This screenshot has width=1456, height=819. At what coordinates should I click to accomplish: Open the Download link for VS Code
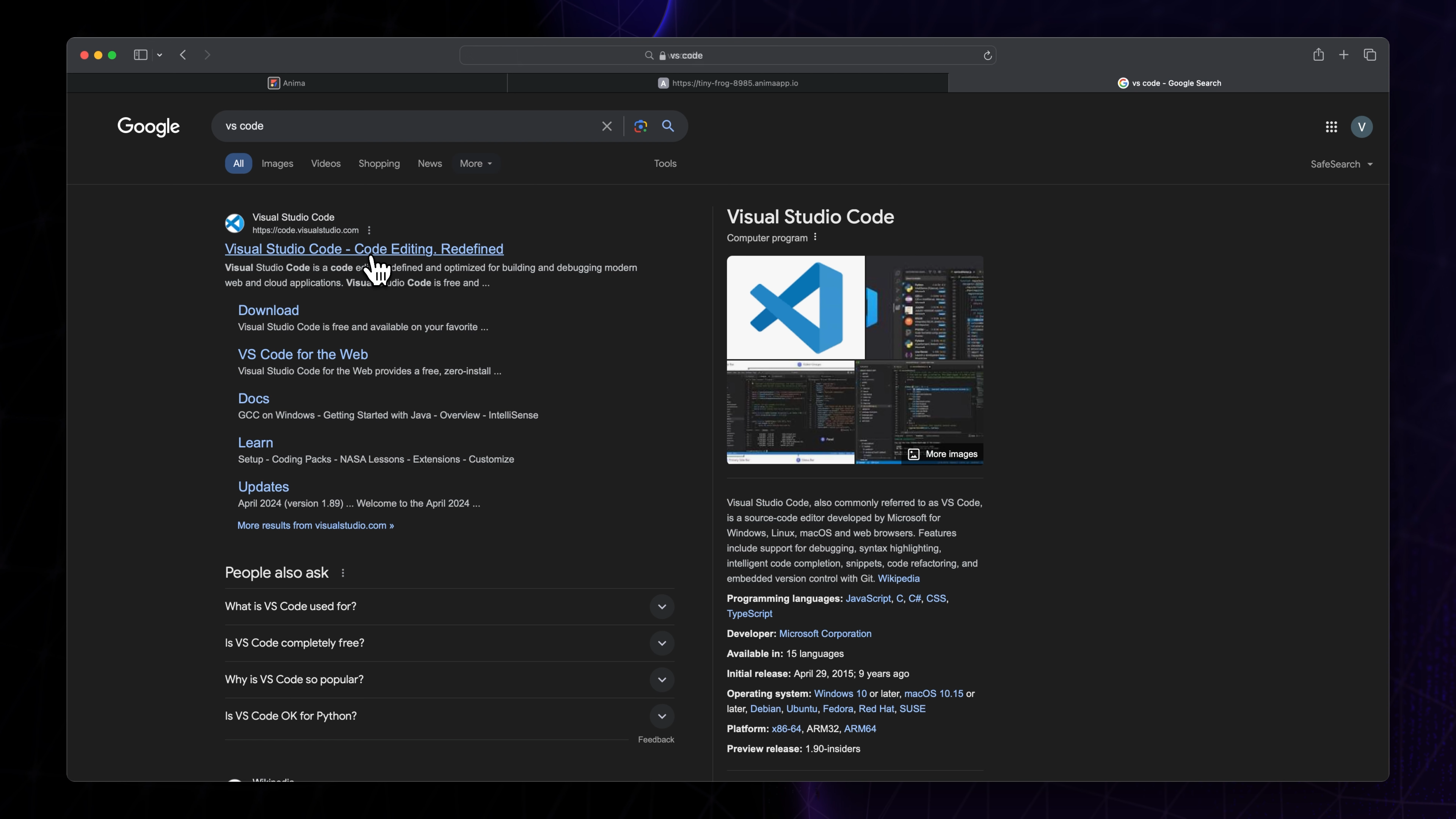coord(268,310)
